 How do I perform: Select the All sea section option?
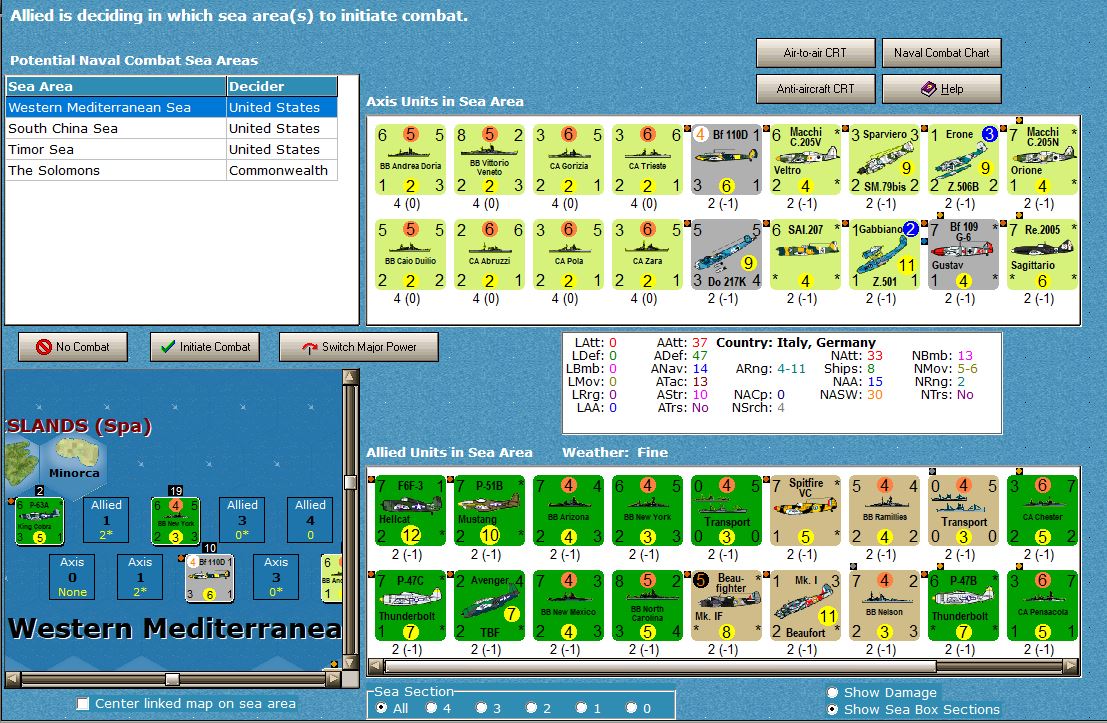[382, 707]
